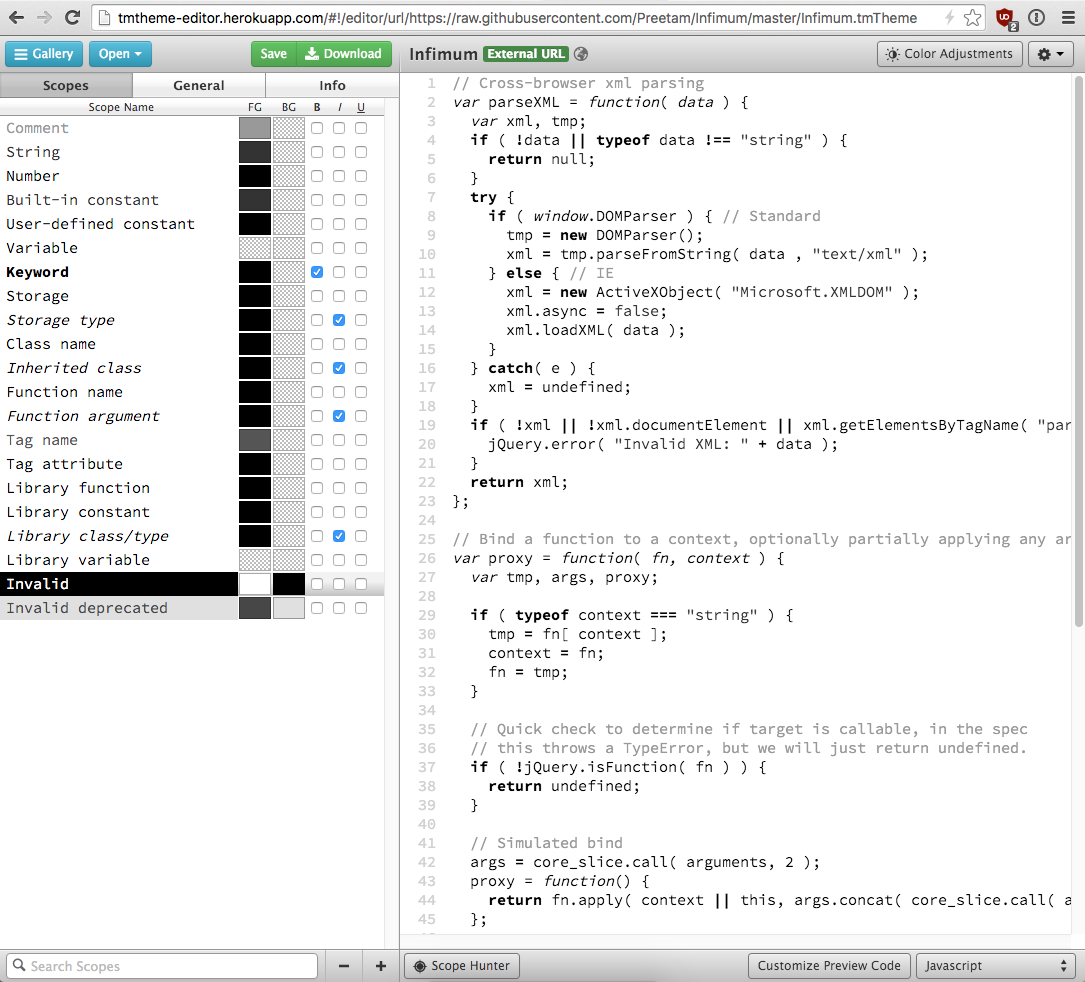The image size is (1085, 982).
Task: Click the globe icon beside External URL
Action: (x=582, y=54)
